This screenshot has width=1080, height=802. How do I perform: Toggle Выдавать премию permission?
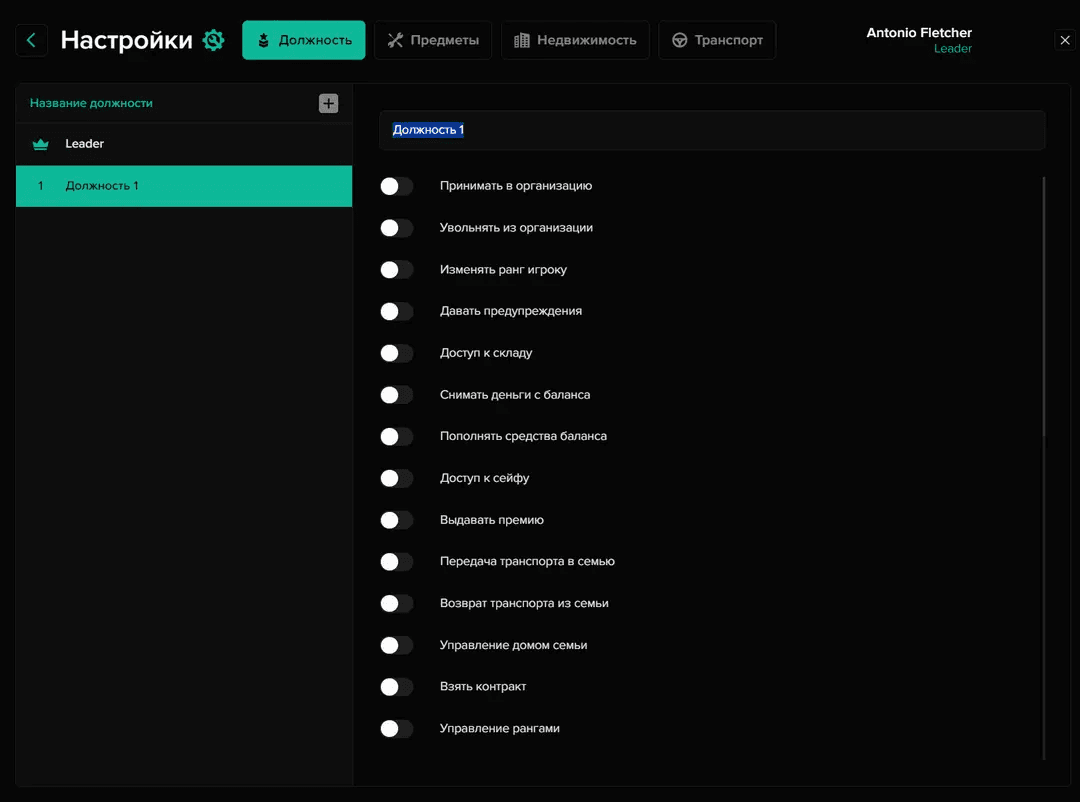point(397,520)
